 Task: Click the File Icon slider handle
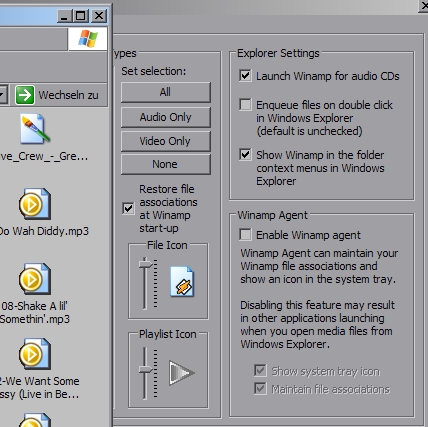[145, 264]
